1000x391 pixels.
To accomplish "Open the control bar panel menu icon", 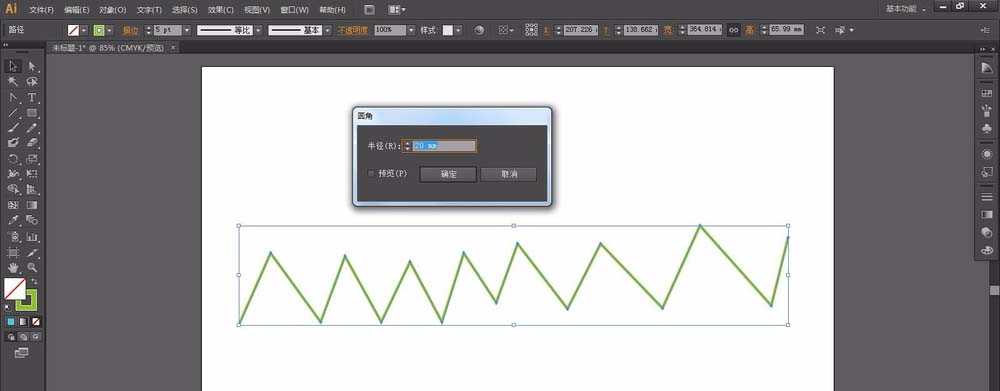I will (x=986, y=30).
